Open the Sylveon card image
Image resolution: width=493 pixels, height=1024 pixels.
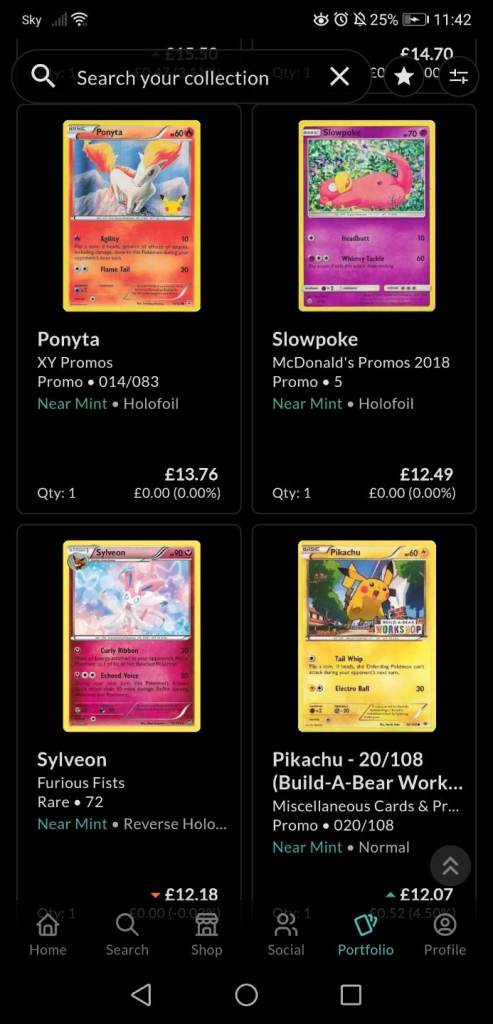[132, 636]
